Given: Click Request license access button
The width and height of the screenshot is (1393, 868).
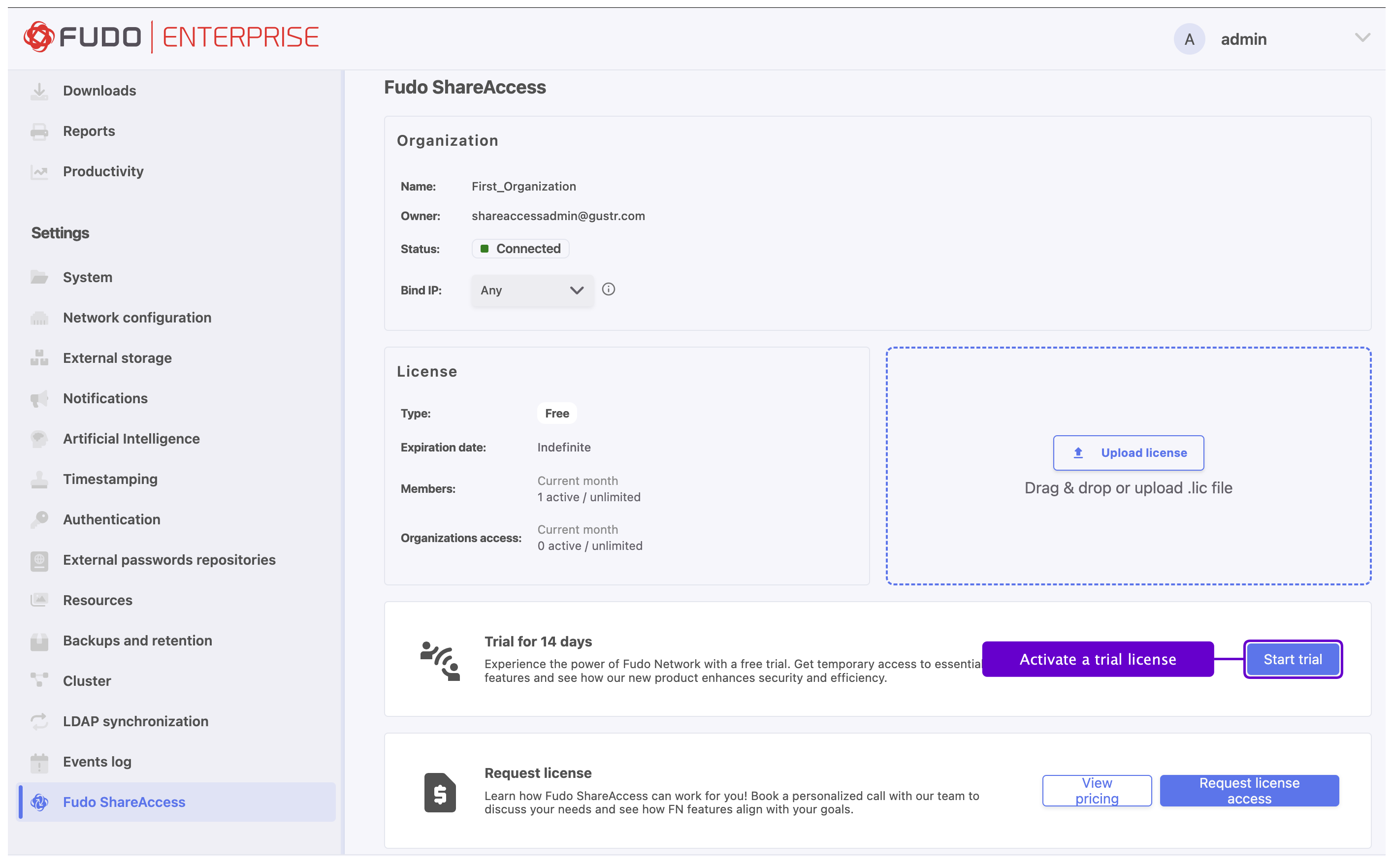Looking at the screenshot, I should pyautogui.click(x=1250, y=791).
